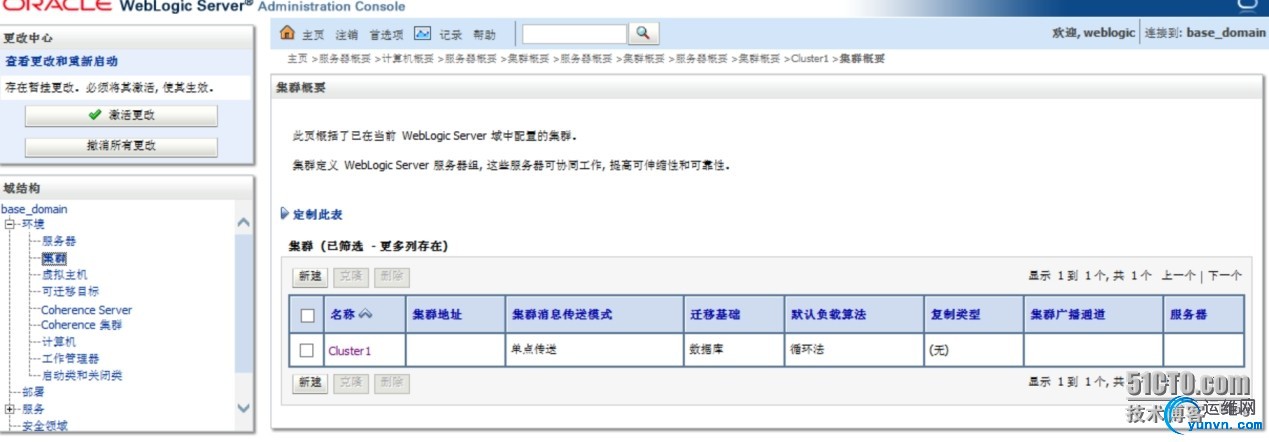Click Cluster1 in the breadcrumb trail

coord(810,59)
